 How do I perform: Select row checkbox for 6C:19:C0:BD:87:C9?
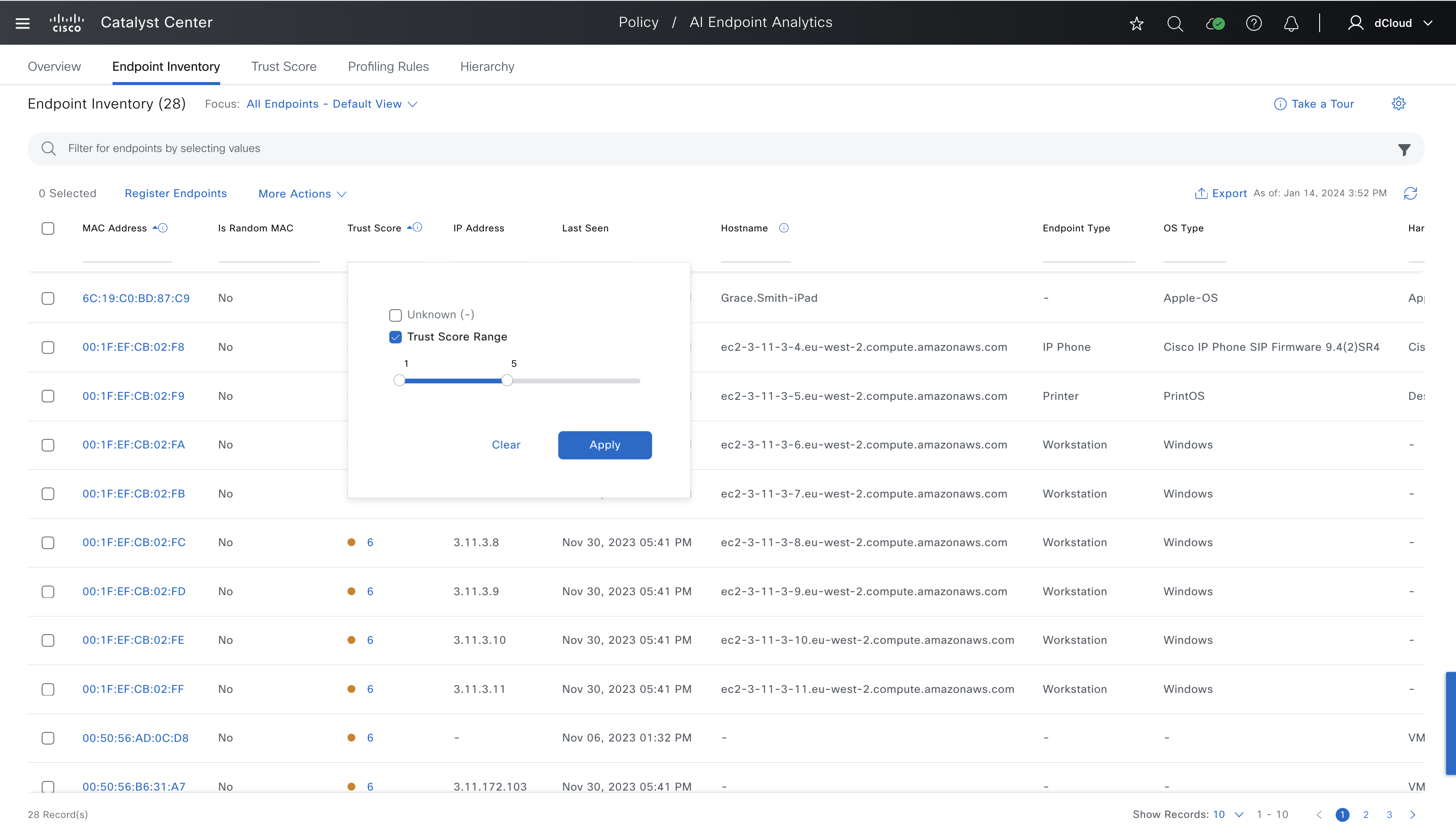[x=48, y=298]
